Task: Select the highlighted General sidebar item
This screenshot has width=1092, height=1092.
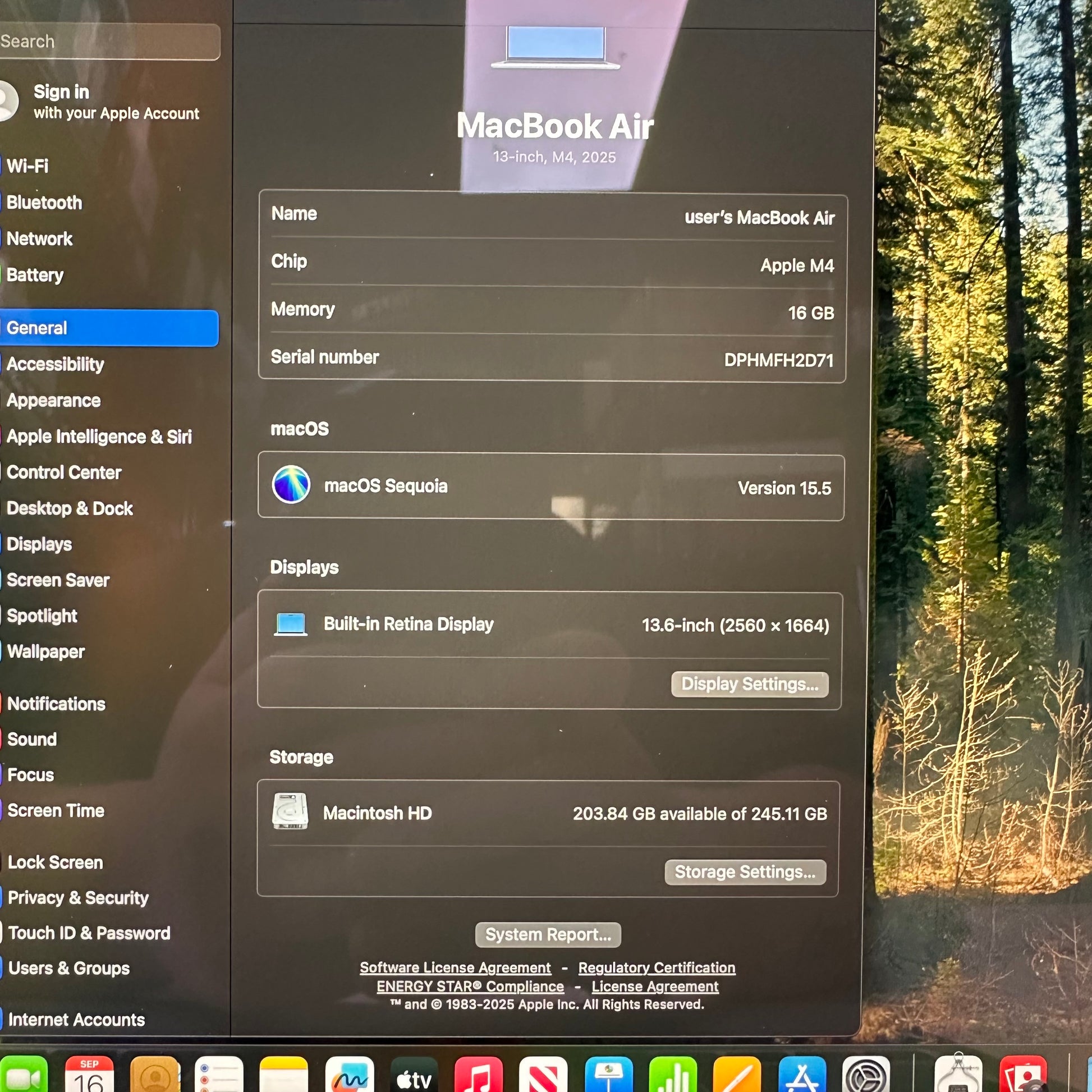Action: pos(109,328)
